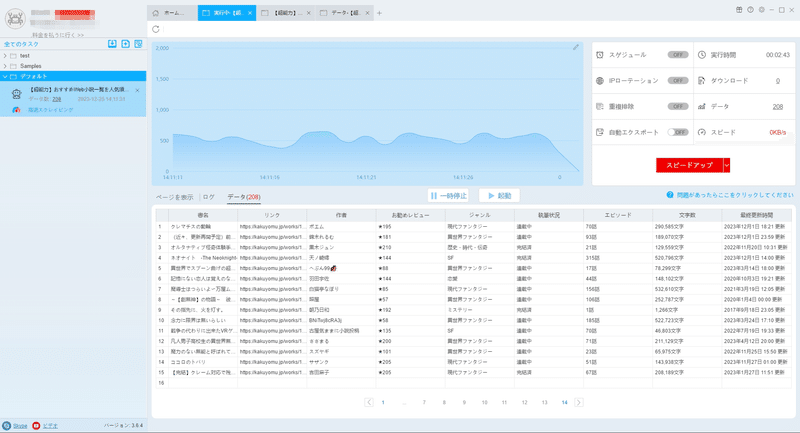Toggle the 自動エクスポート switch

pos(678,132)
